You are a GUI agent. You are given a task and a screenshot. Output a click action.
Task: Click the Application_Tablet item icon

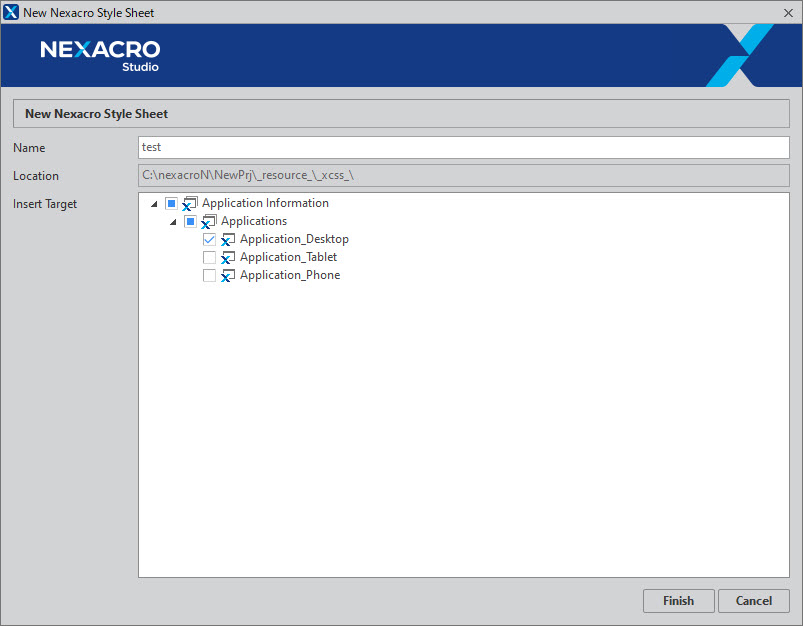[x=228, y=258]
